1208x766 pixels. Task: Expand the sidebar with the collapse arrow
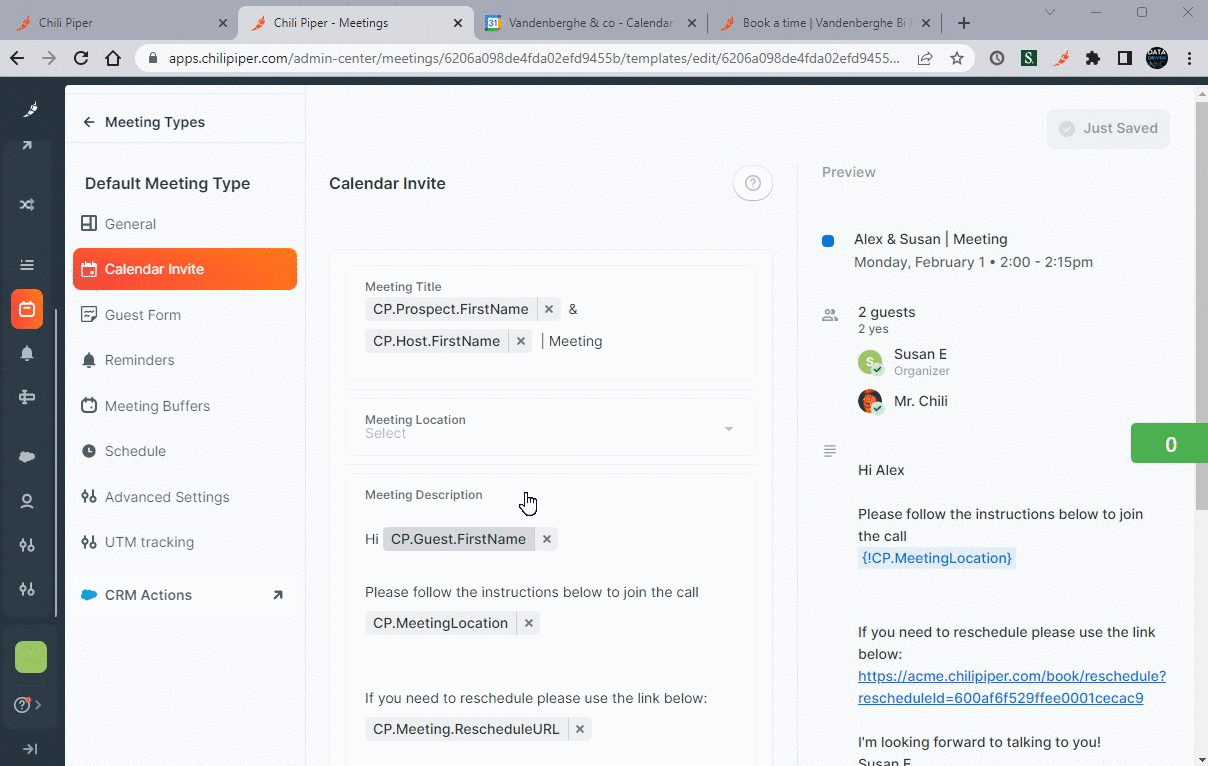29,749
